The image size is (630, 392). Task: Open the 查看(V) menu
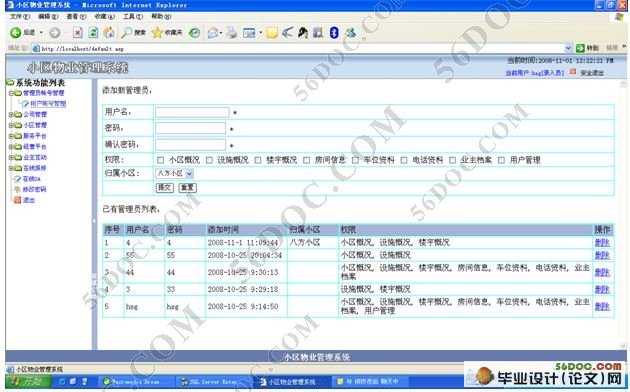pyautogui.click(x=76, y=16)
